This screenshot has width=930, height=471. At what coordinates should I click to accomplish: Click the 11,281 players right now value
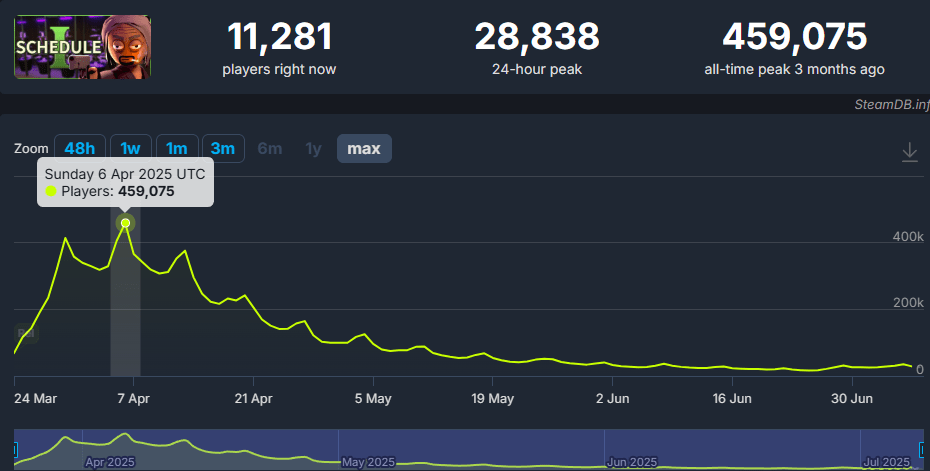pos(279,37)
